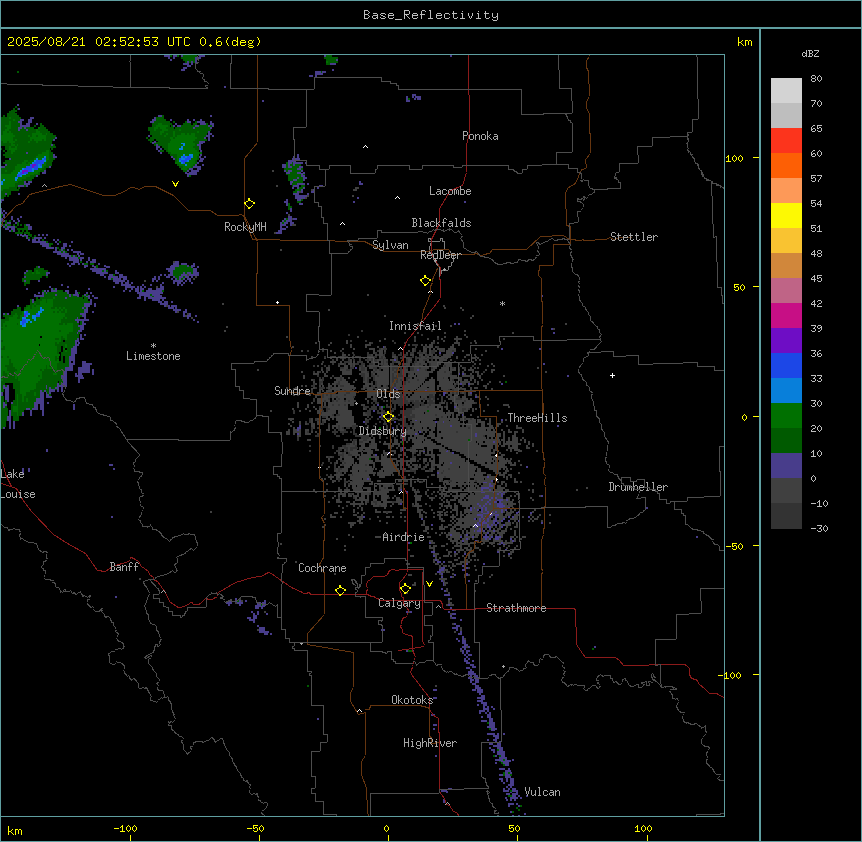Click the km unit label at top right
Viewport: 862px width, 842px height.
pos(744,42)
